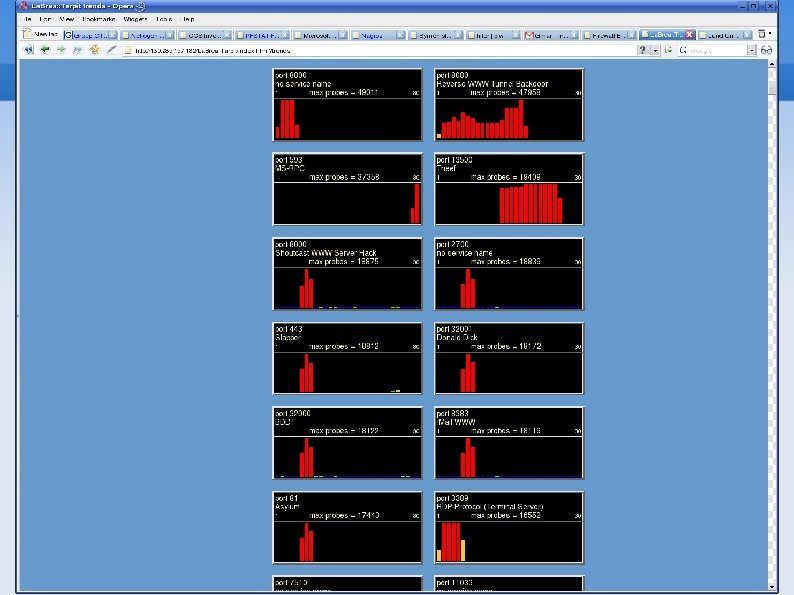Open the dropdown next to the question mark
Screen dimensions: 794x595
(655, 50)
